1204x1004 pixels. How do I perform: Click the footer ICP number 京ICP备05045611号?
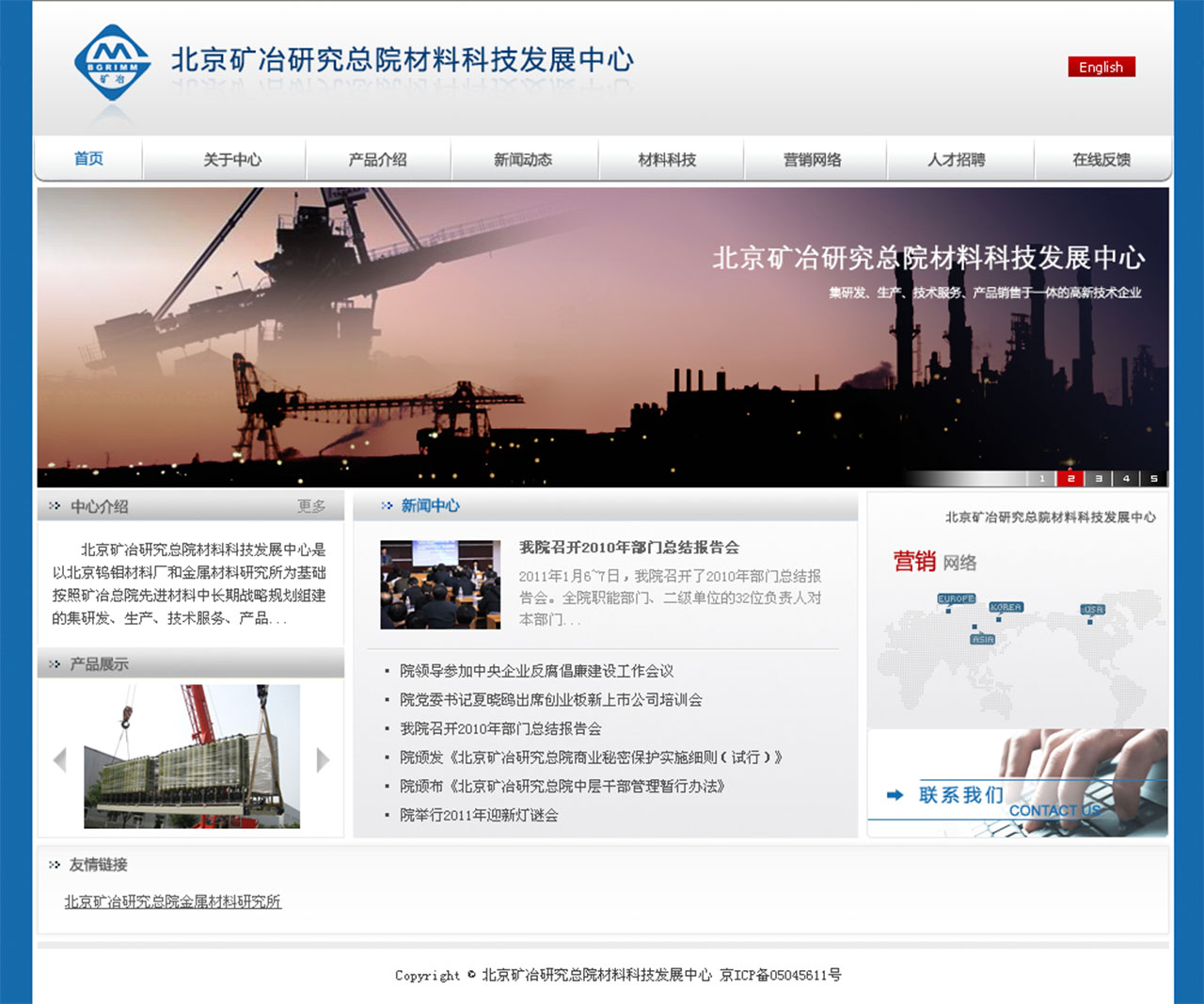[x=781, y=975]
